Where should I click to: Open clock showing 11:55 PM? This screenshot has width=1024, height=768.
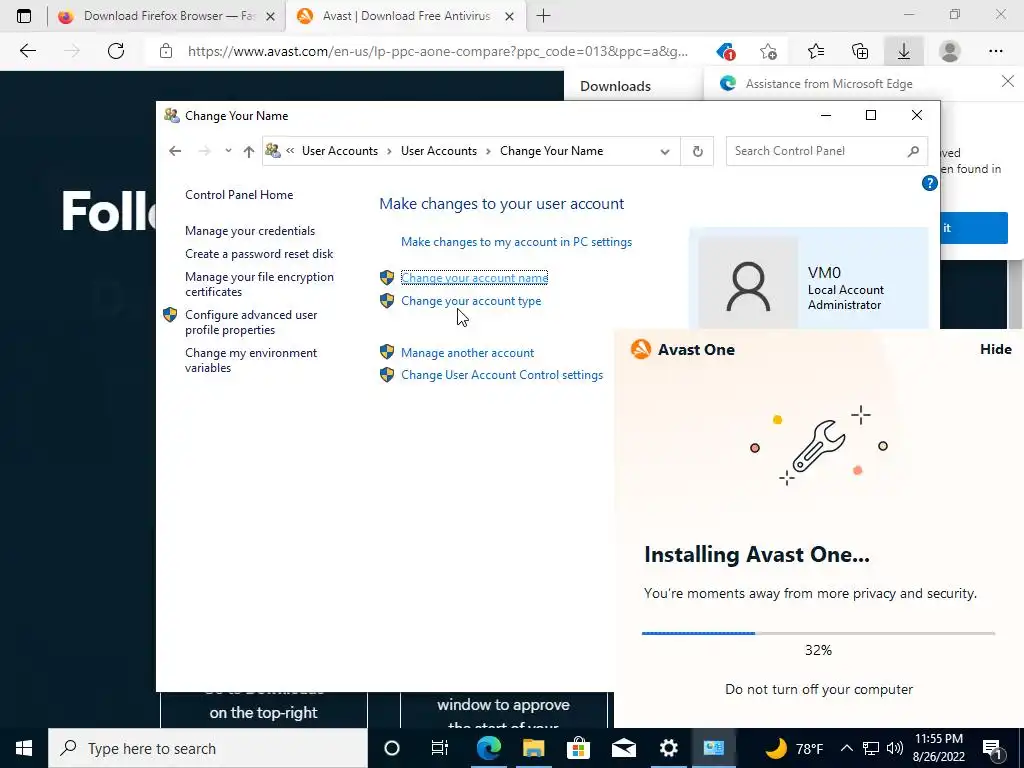coord(939,748)
